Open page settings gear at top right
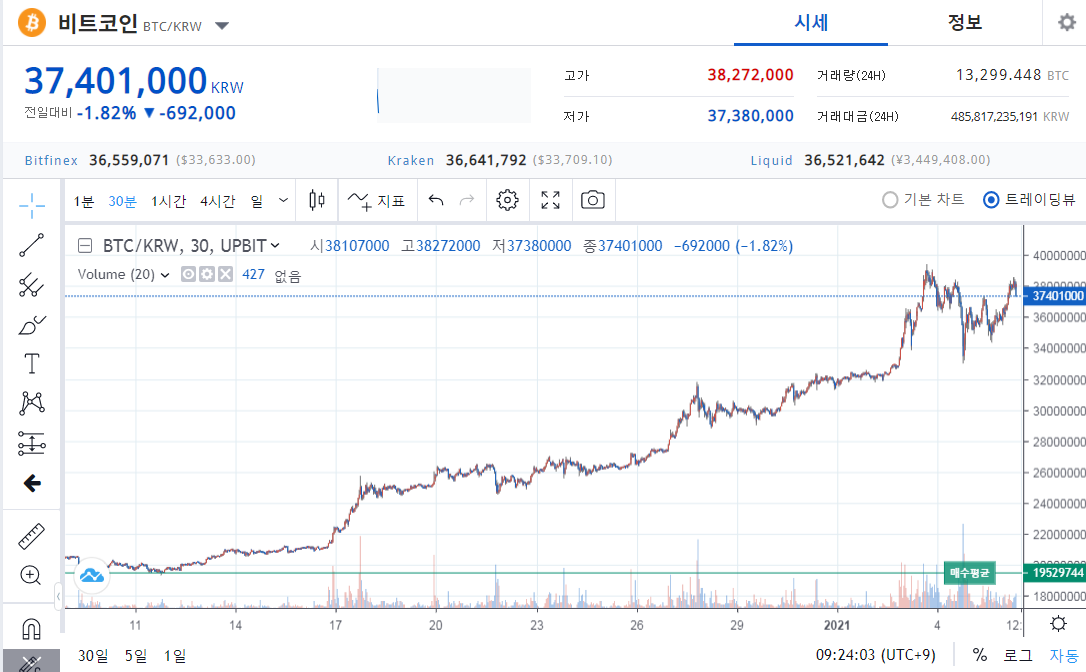Screen dimensions: 1086x672 click(x=1067, y=23)
